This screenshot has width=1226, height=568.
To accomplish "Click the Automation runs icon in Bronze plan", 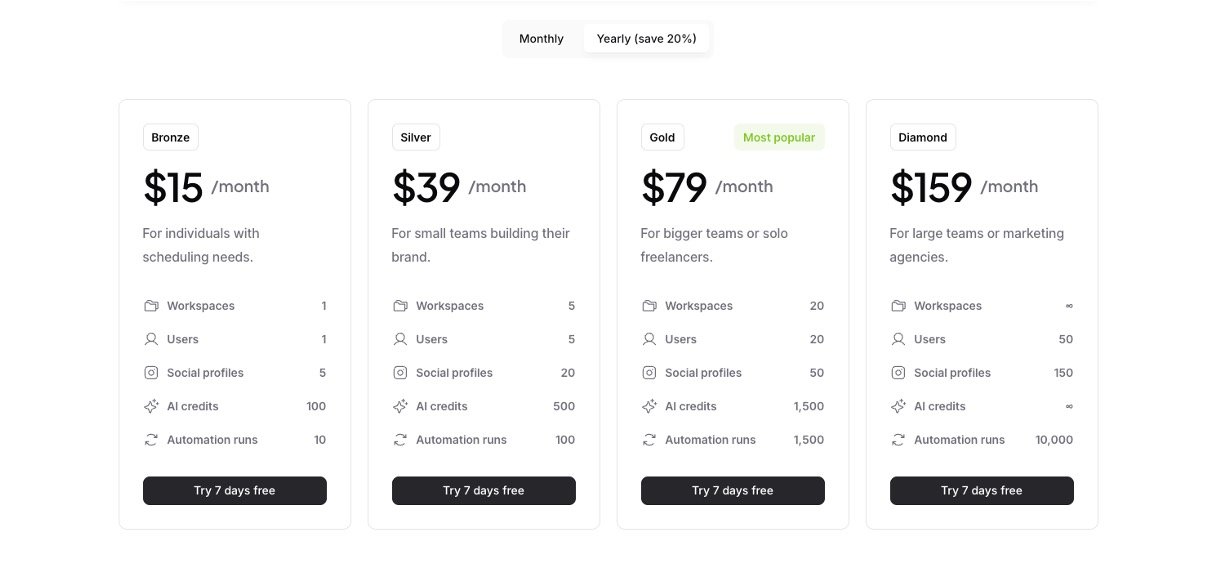I will (x=151, y=440).
